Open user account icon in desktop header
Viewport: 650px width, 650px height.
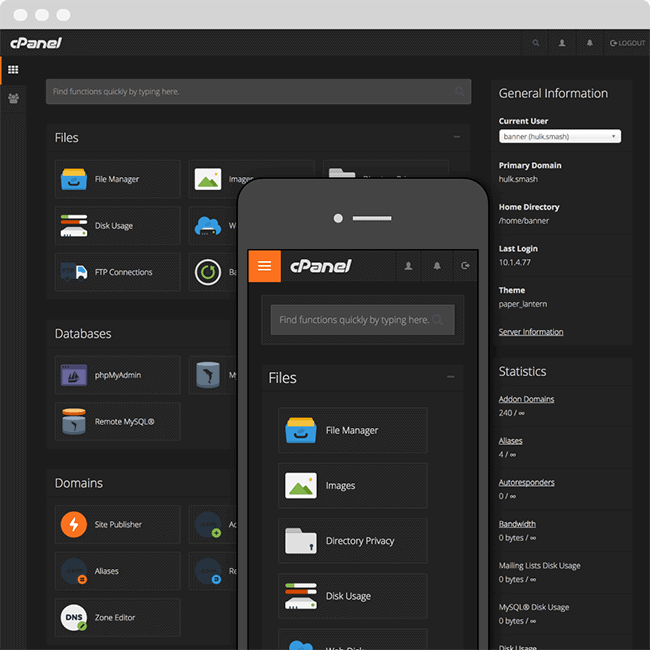point(562,43)
